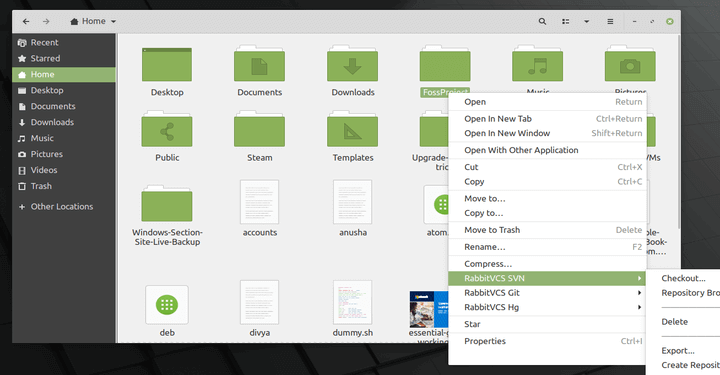Select the divya text file
Image resolution: width=720 pixels, height=375 pixels.
(259, 302)
